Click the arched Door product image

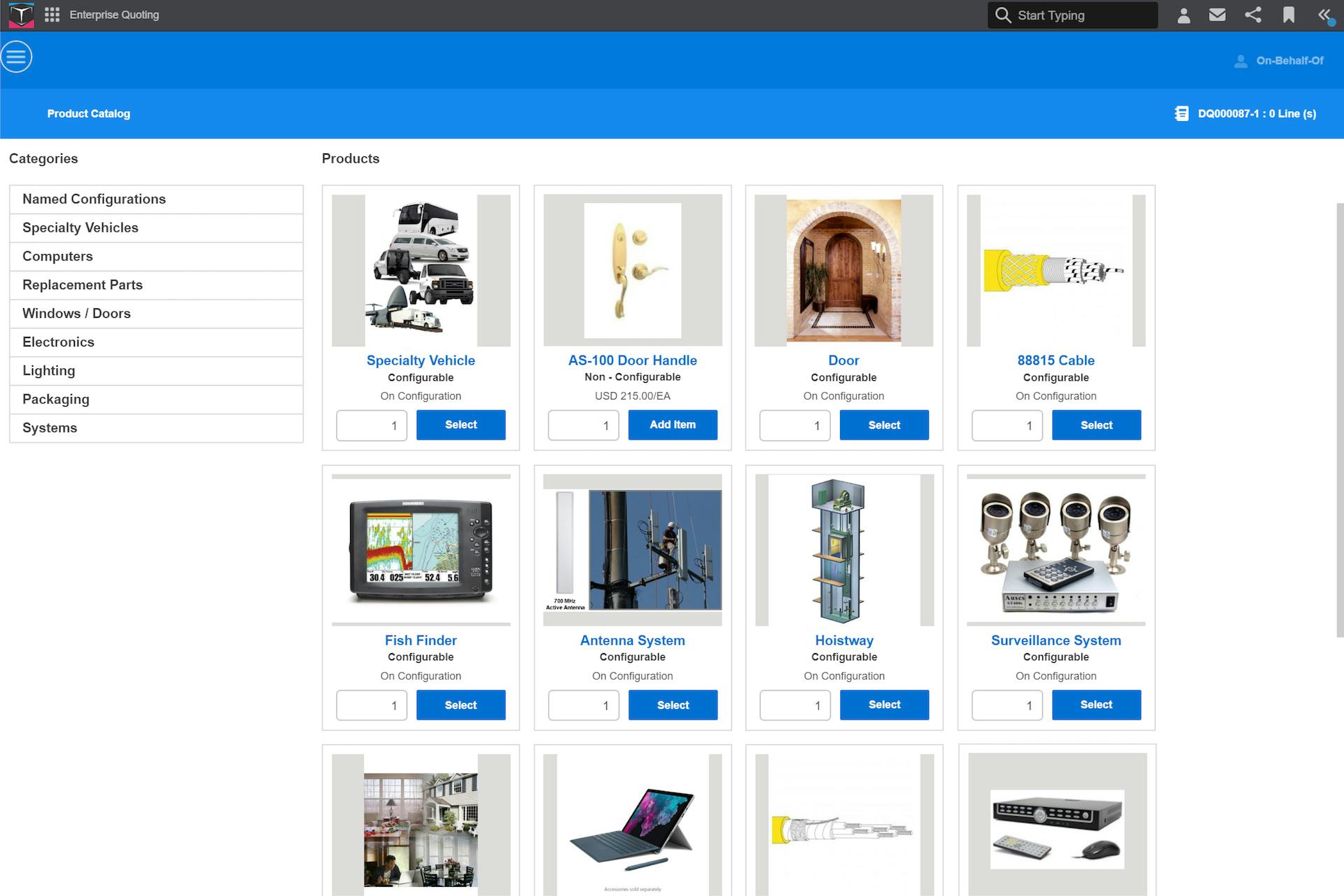coord(843,270)
